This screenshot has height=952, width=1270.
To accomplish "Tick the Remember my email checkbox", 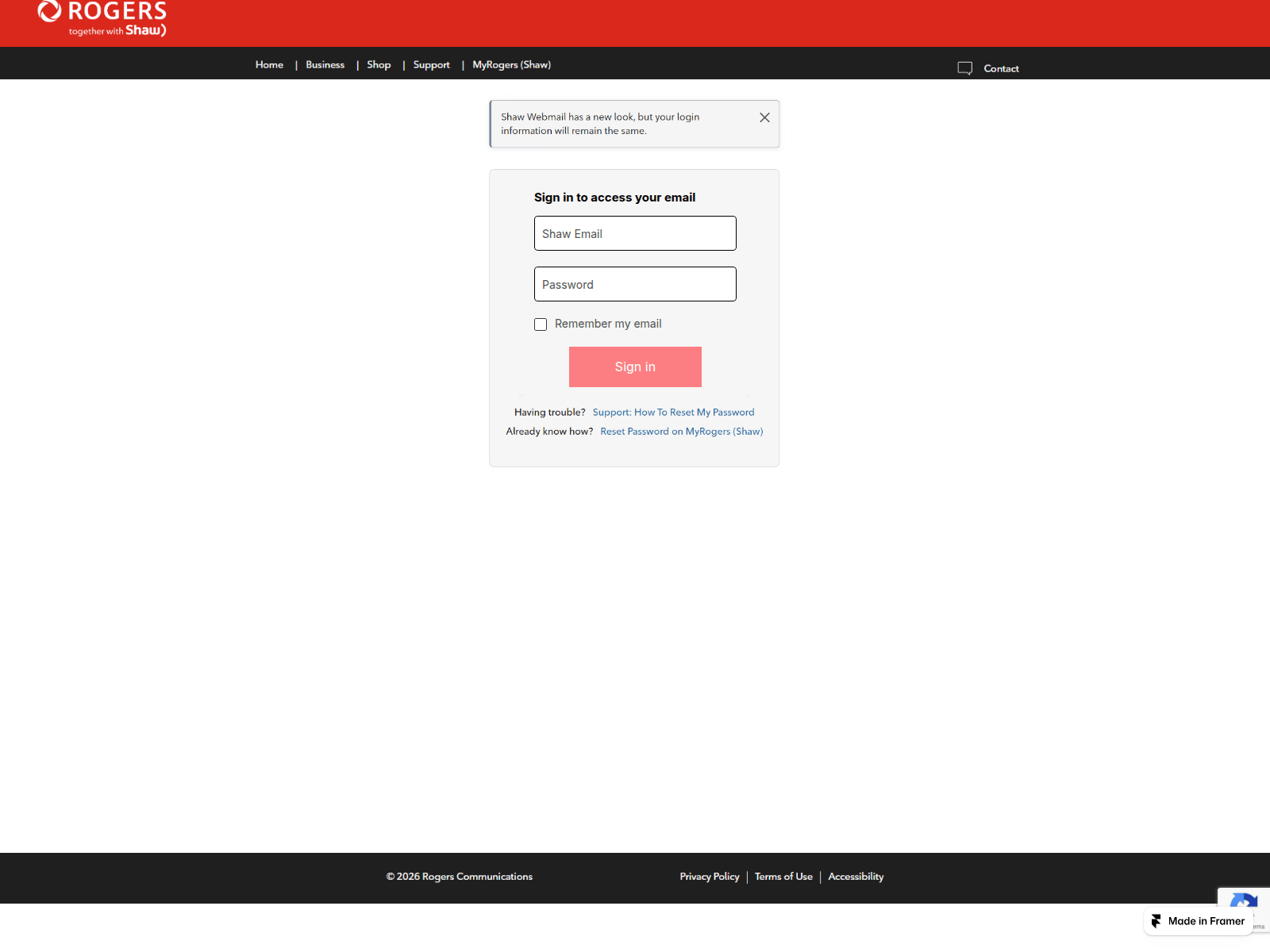I will pyautogui.click(x=541, y=324).
